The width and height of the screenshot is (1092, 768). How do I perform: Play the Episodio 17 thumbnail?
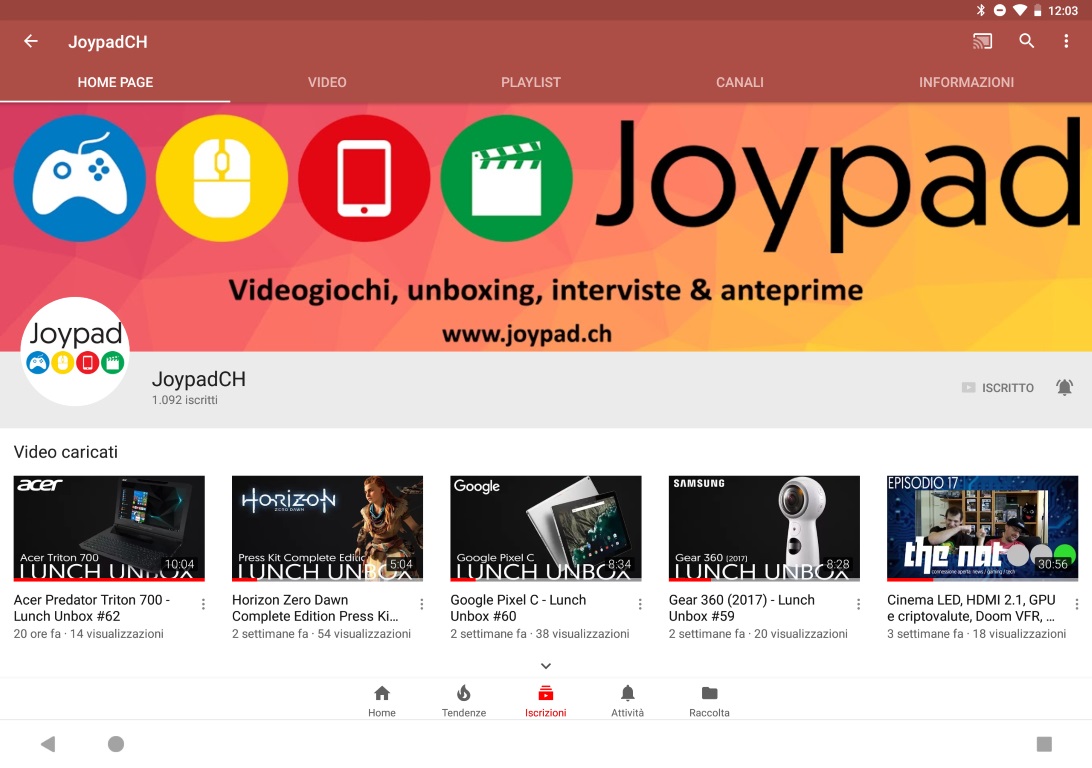pos(983,528)
